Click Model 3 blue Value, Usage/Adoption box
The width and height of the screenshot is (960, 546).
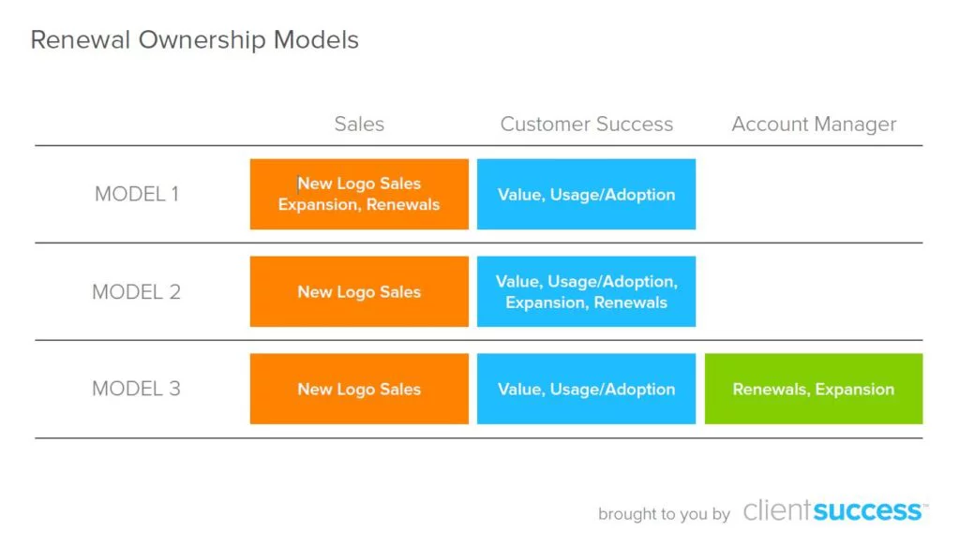(x=586, y=389)
